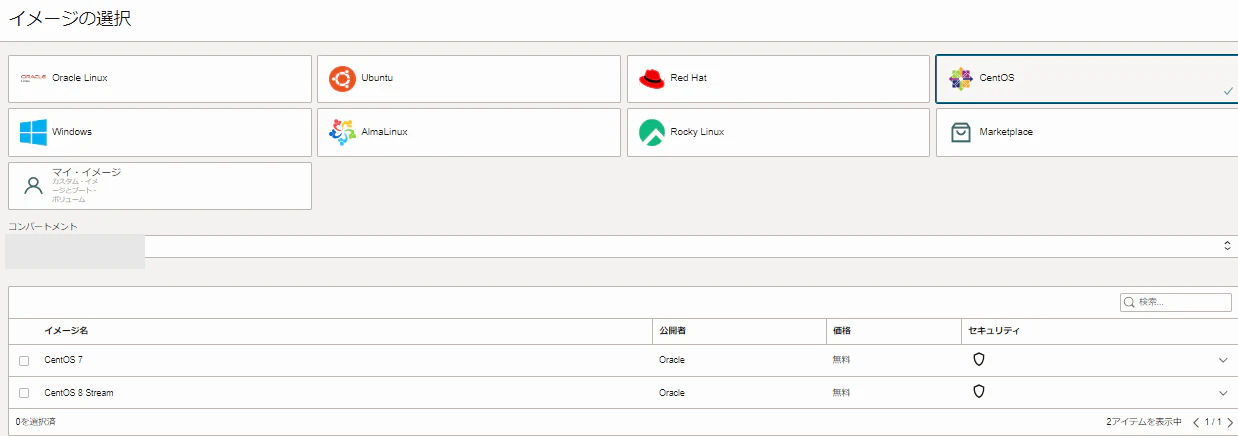Open the Marketplace image card
The image size is (1238, 436).
click(1088, 132)
